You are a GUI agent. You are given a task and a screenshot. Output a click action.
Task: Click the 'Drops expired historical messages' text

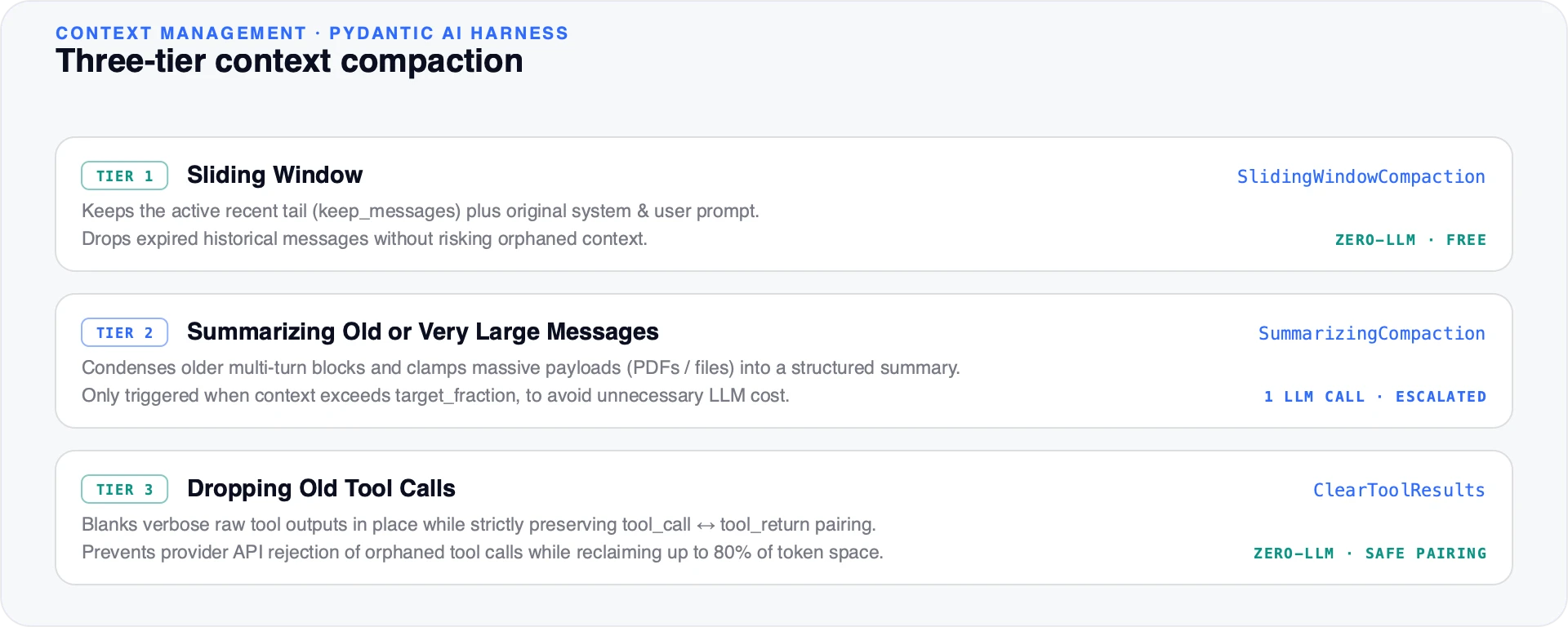(364, 238)
